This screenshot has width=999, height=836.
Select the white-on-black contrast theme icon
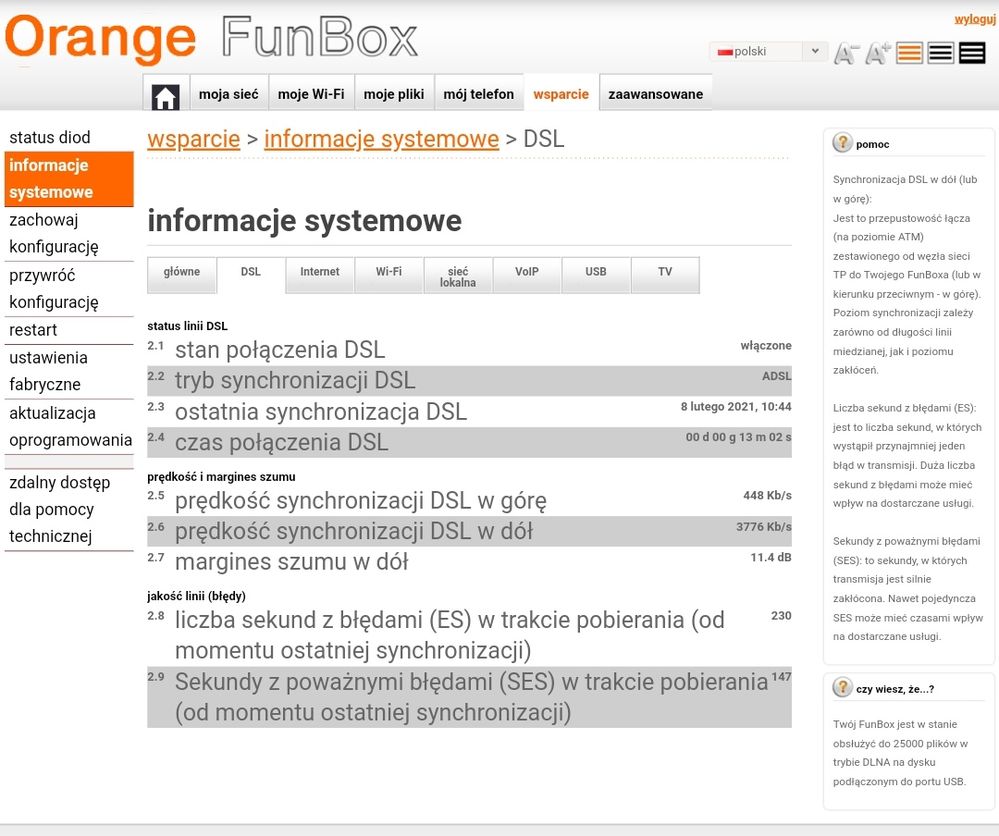[972, 53]
